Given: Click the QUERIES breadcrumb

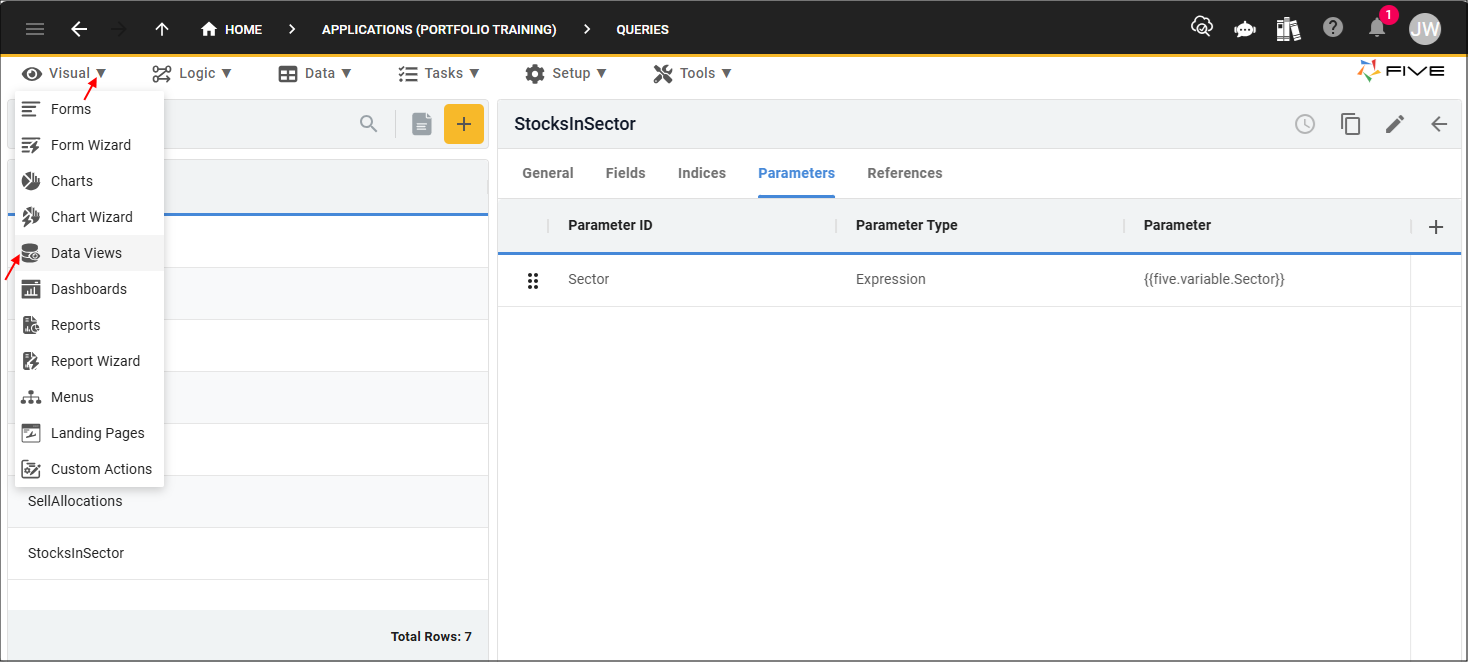Looking at the screenshot, I should tap(643, 29).
